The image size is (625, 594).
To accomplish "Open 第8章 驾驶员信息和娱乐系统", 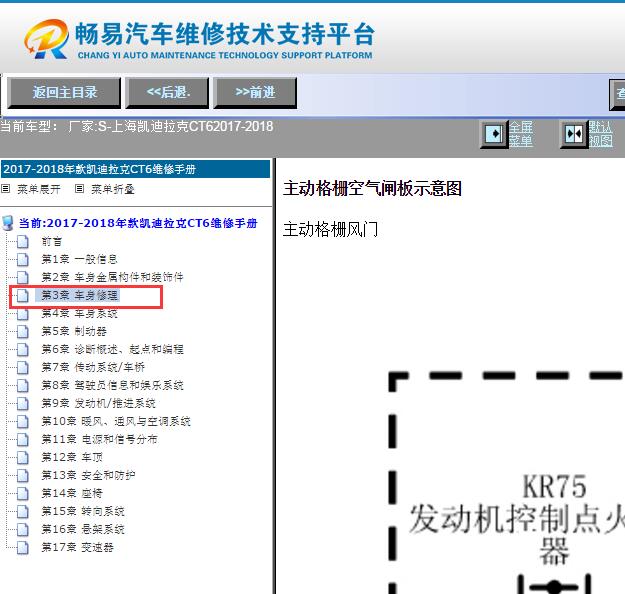I will (112, 385).
